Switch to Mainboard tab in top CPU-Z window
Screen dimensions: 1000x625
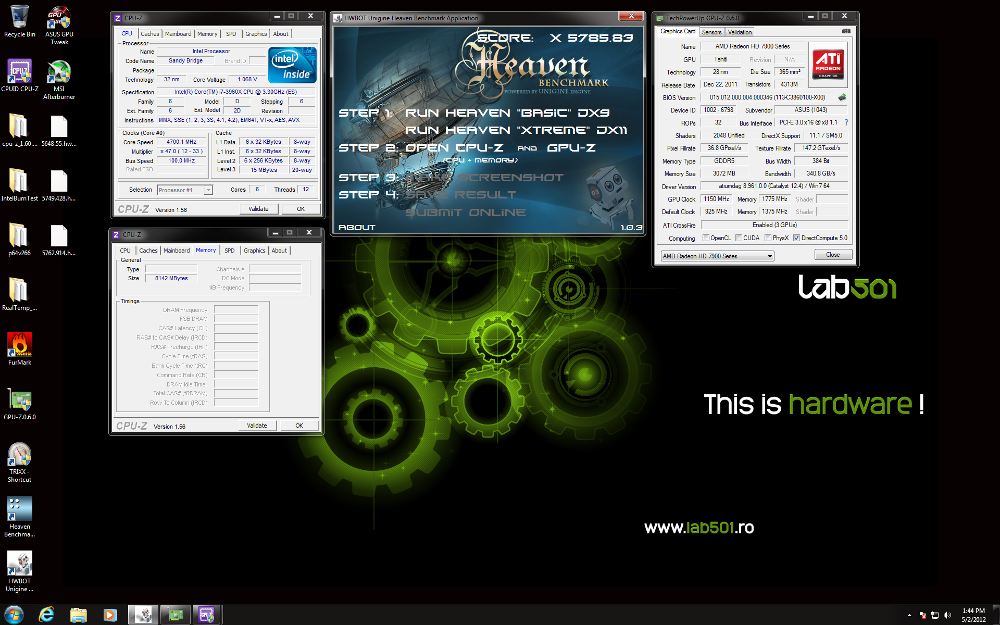178,33
